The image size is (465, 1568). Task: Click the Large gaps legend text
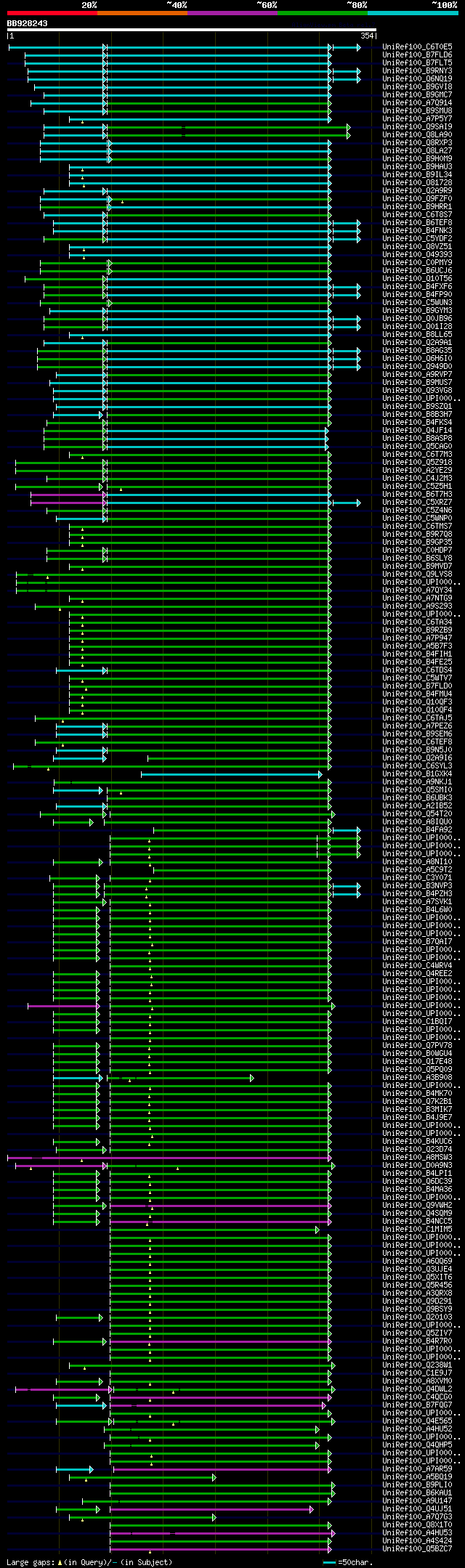(x=89, y=1562)
